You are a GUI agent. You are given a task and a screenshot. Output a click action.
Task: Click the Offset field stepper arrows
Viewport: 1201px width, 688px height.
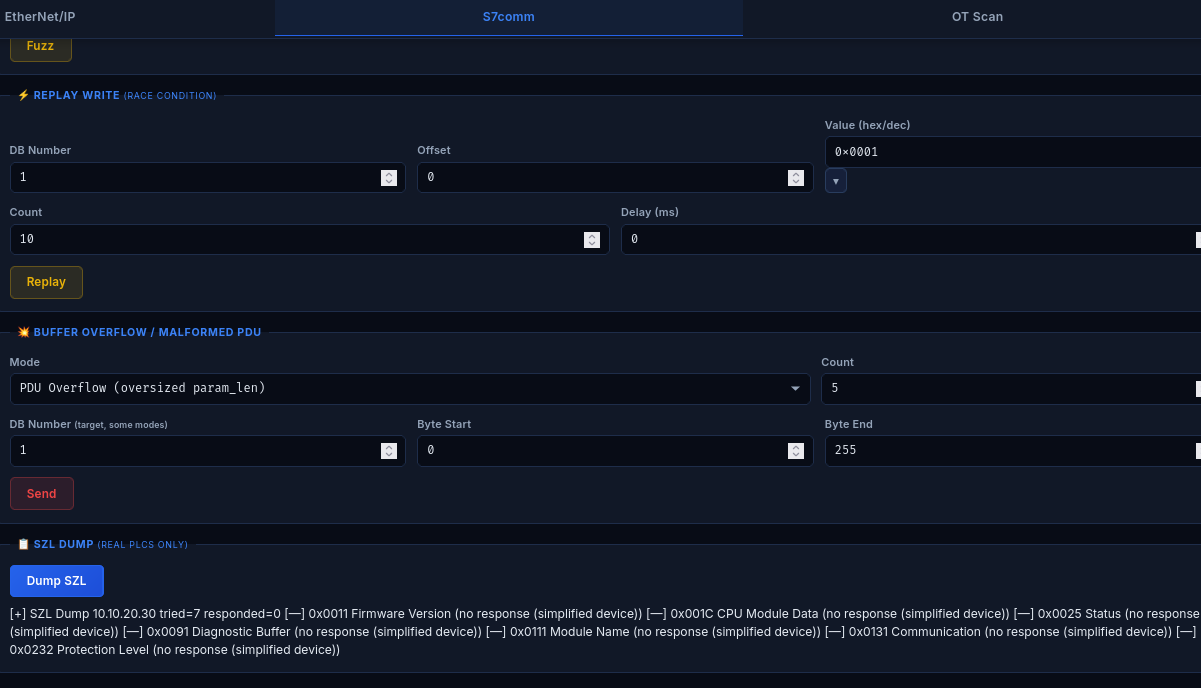(x=795, y=177)
